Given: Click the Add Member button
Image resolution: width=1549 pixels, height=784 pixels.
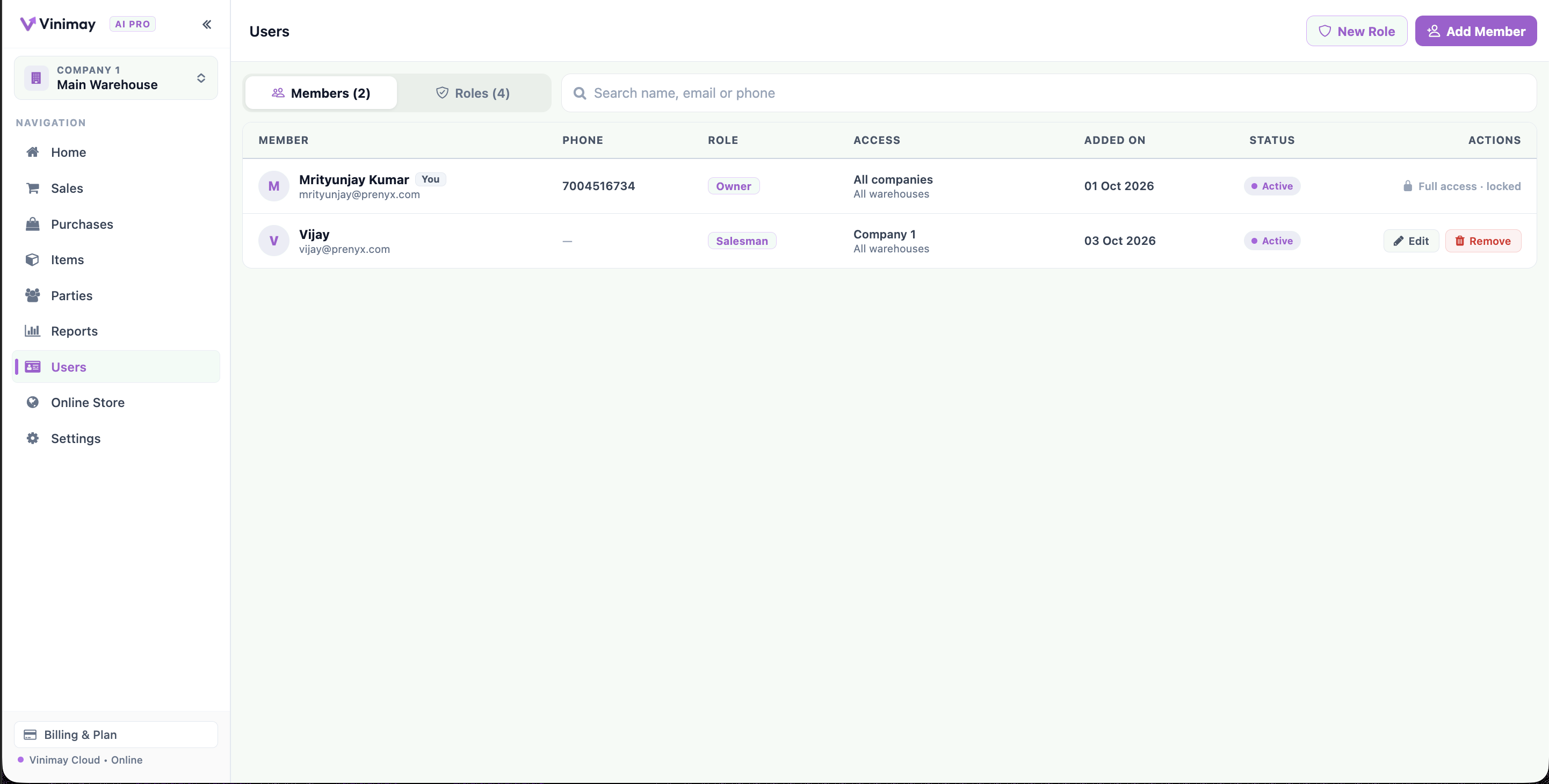Looking at the screenshot, I should click(1475, 31).
